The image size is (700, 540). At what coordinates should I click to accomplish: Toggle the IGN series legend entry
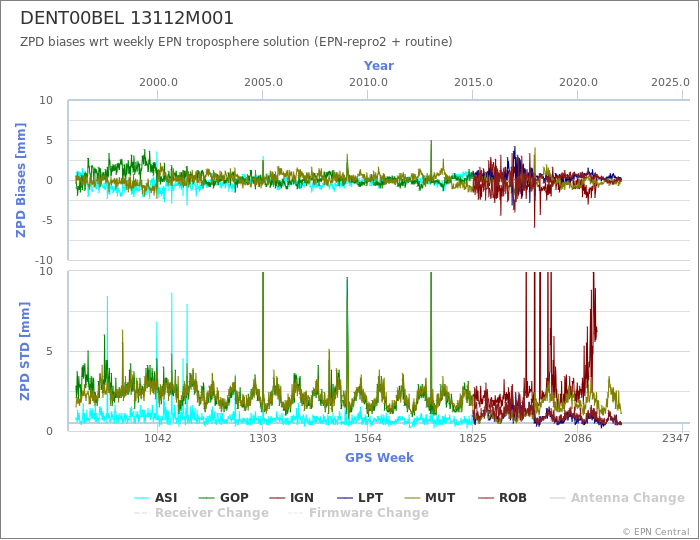coord(292,498)
